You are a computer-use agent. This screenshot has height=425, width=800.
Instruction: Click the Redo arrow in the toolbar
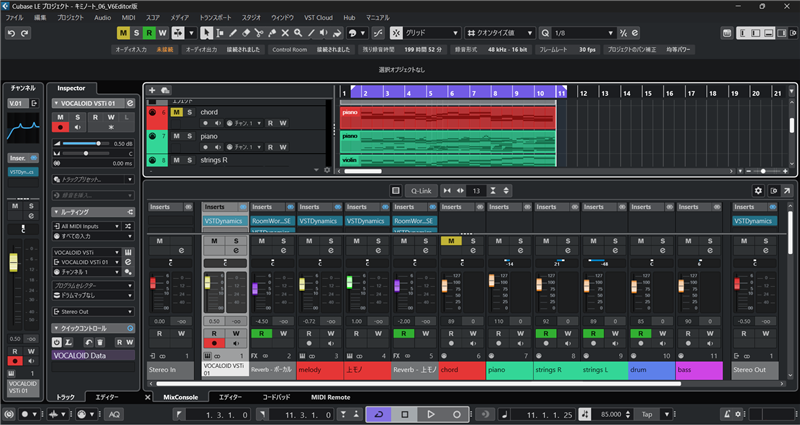[x=24, y=33]
